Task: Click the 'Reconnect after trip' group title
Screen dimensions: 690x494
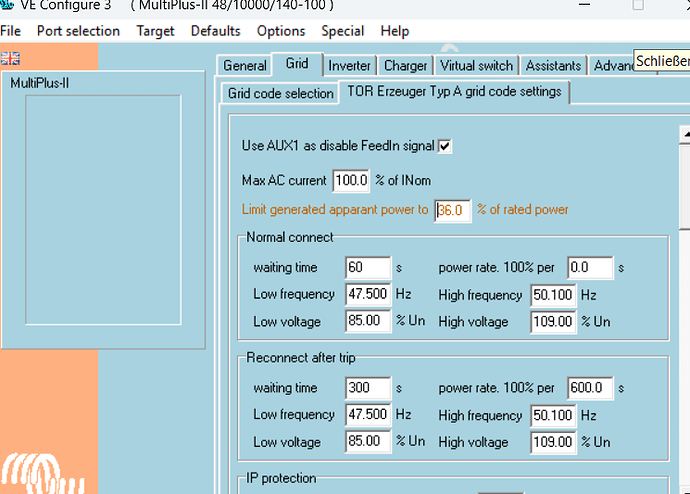Action: [x=301, y=358]
